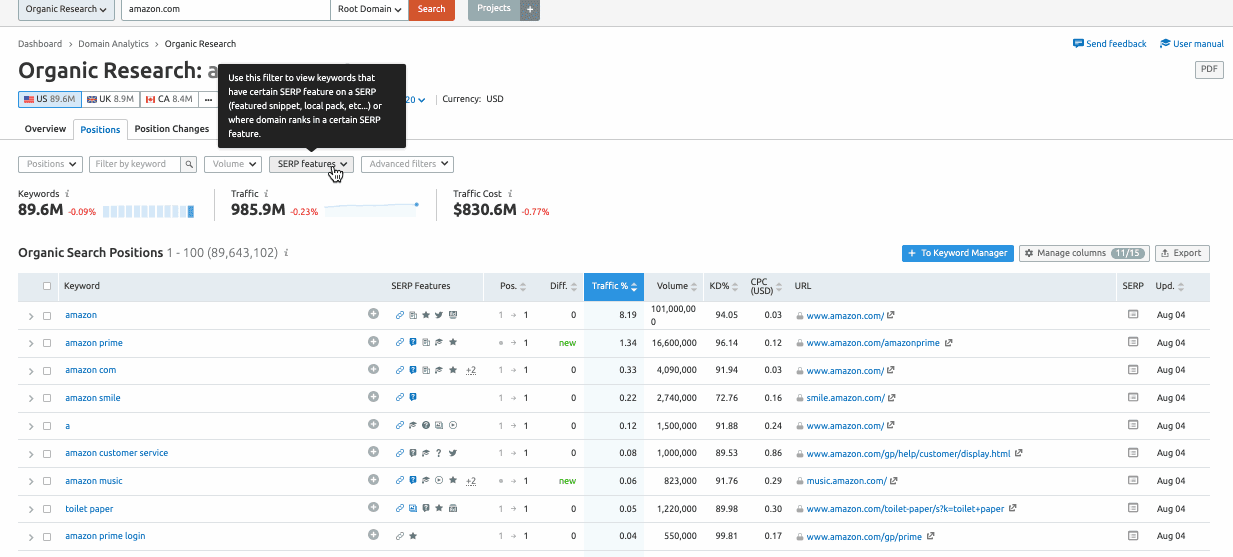The height and width of the screenshot is (557, 1233).
Task: Open the Advanced filters dropdown
Action: [x=406, y=164]
